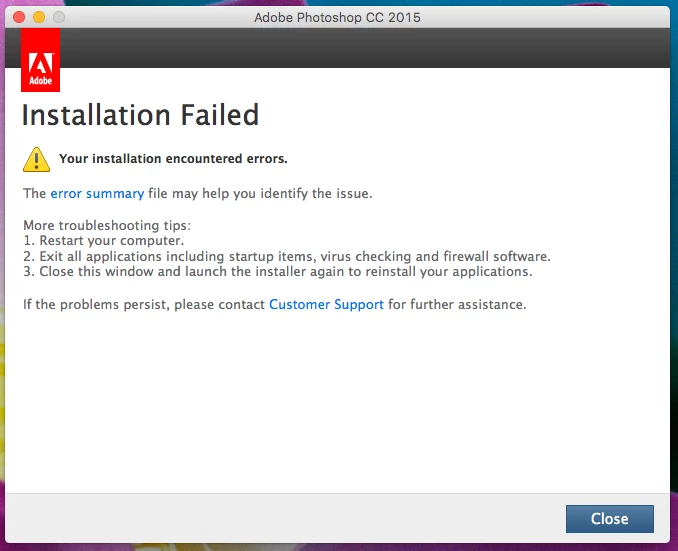678x551 pixels.
Task: Click the "Installation Failed" heading
Action: pyautogui.click(x=140, y=115)
